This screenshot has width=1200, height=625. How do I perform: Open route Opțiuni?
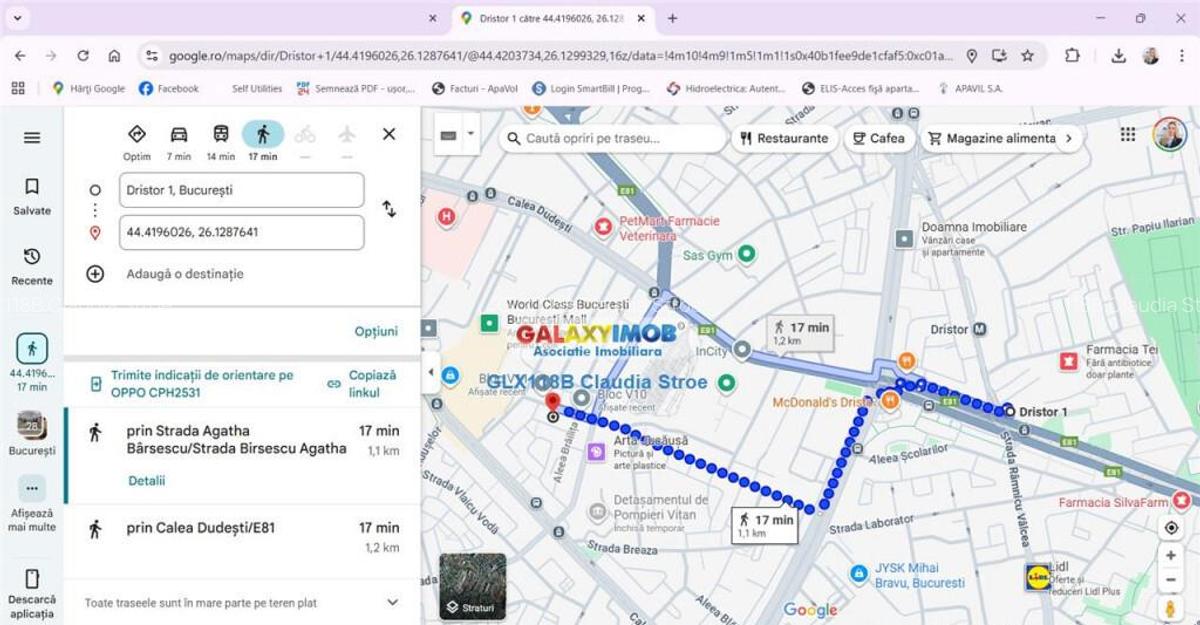376,331
